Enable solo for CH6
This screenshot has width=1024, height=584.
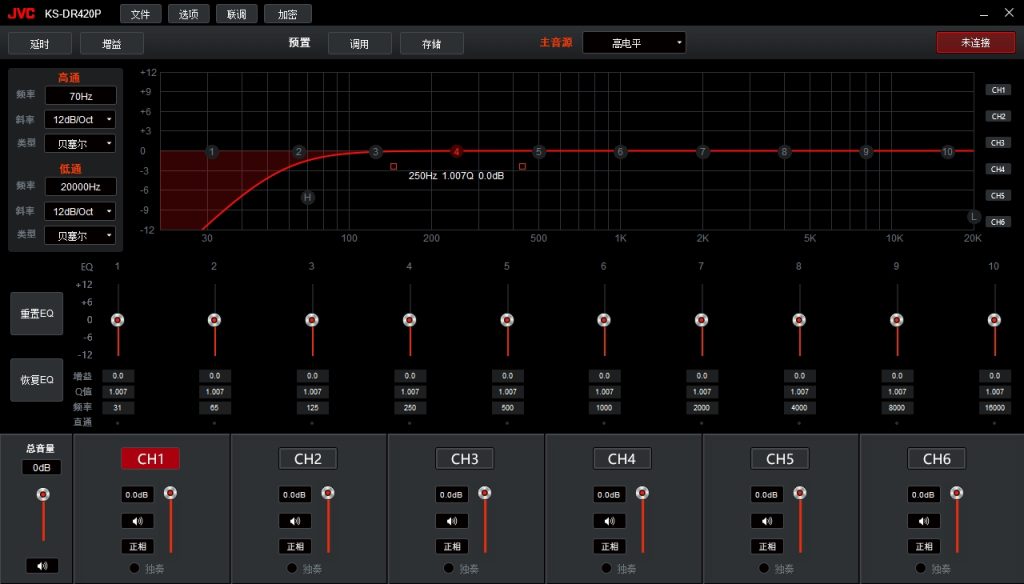tap(921, 568)
